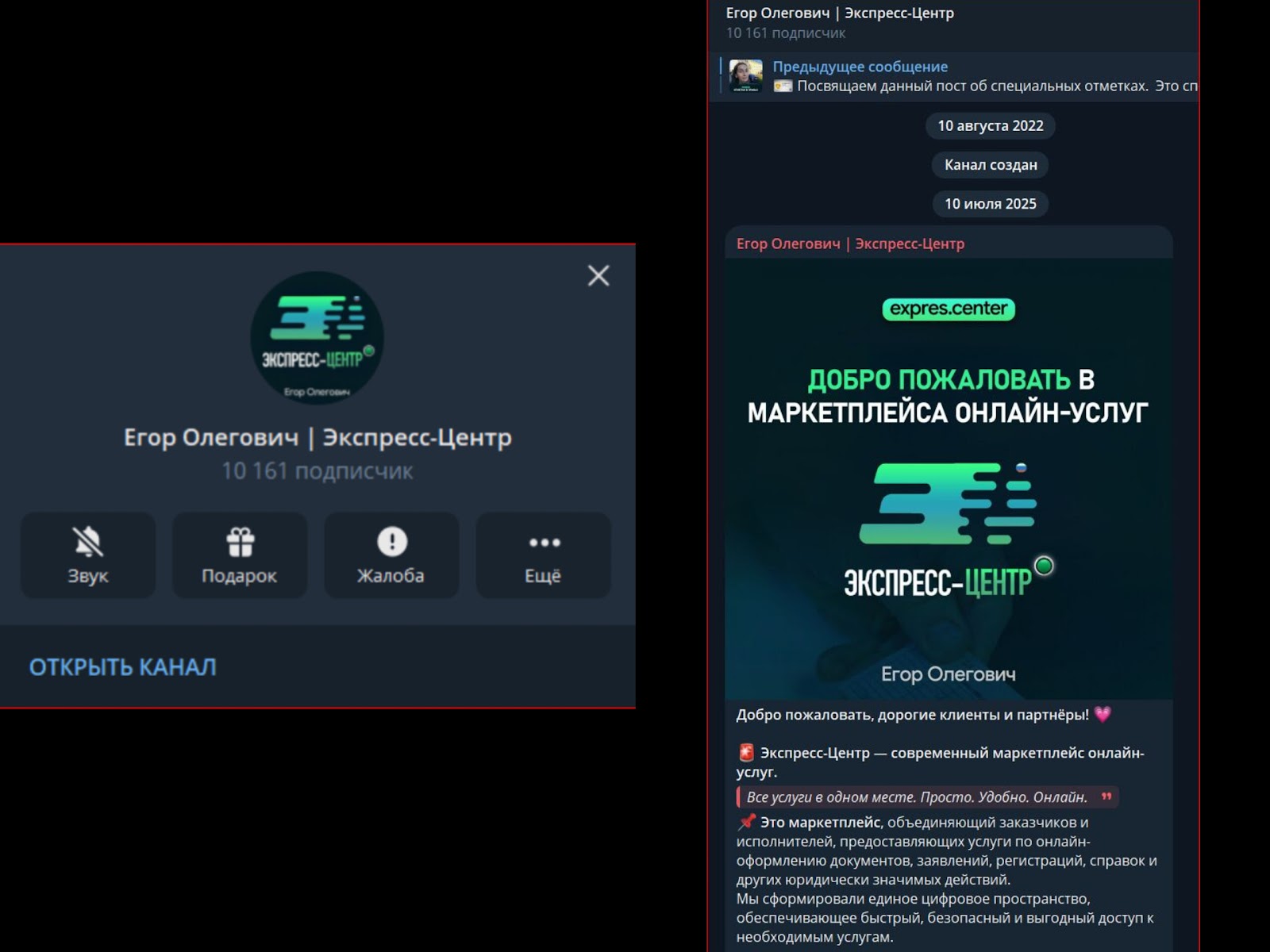This screenshot has width=1270, height=952.
Task: Click the pink heart emoji after greeting
Action: tap(1103, 715)
